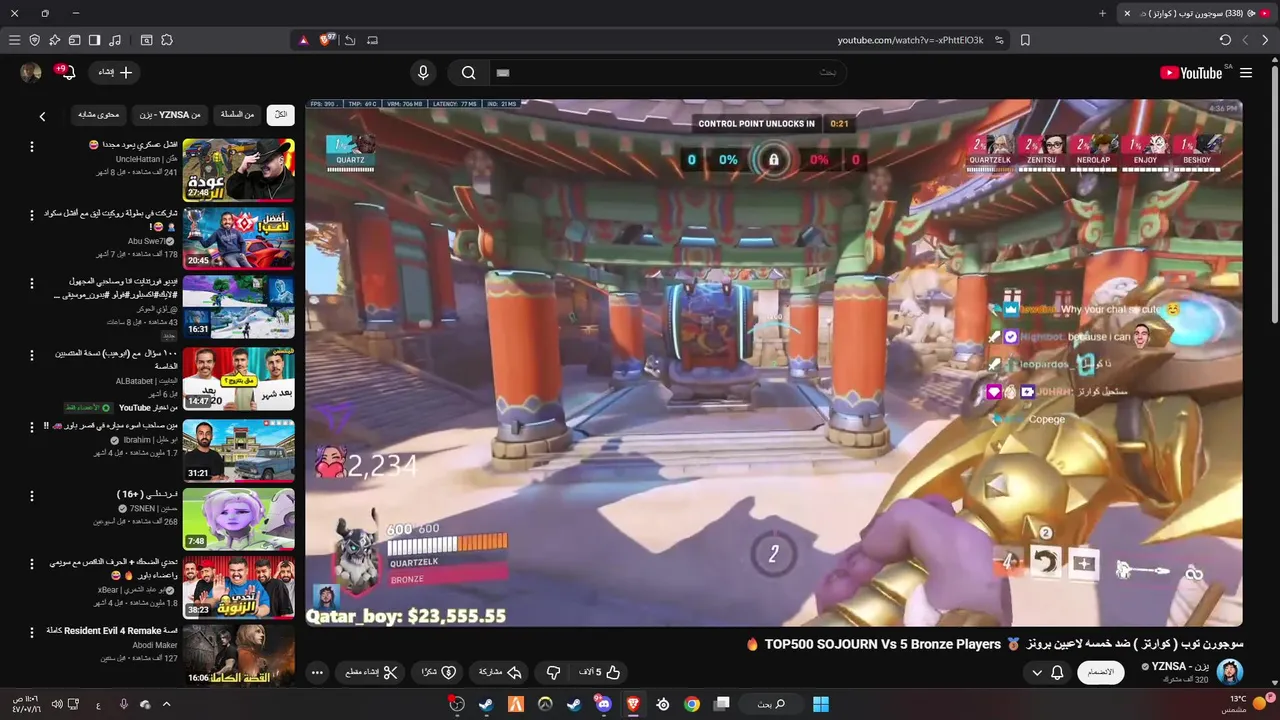Click the YouTube search magnifier button

pyautogui.click(x=468, y=72)
